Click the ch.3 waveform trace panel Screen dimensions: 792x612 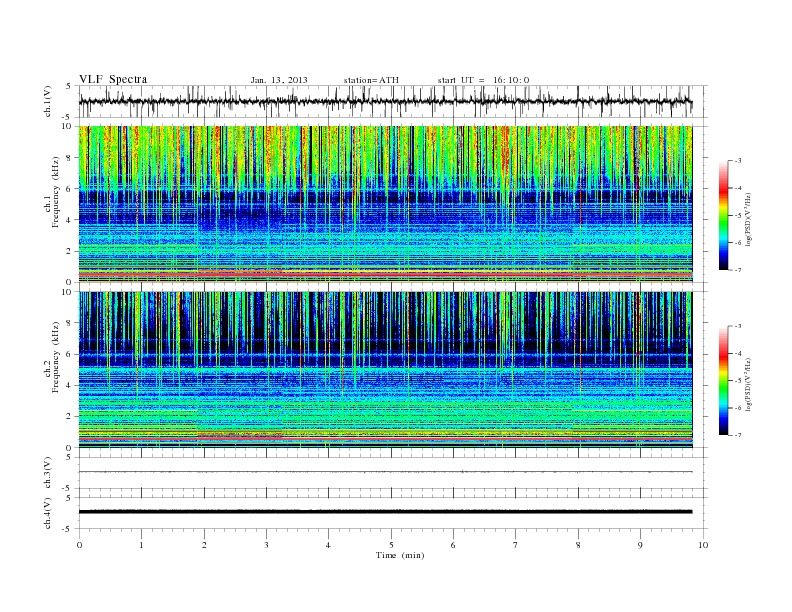[x=393, y=473]
